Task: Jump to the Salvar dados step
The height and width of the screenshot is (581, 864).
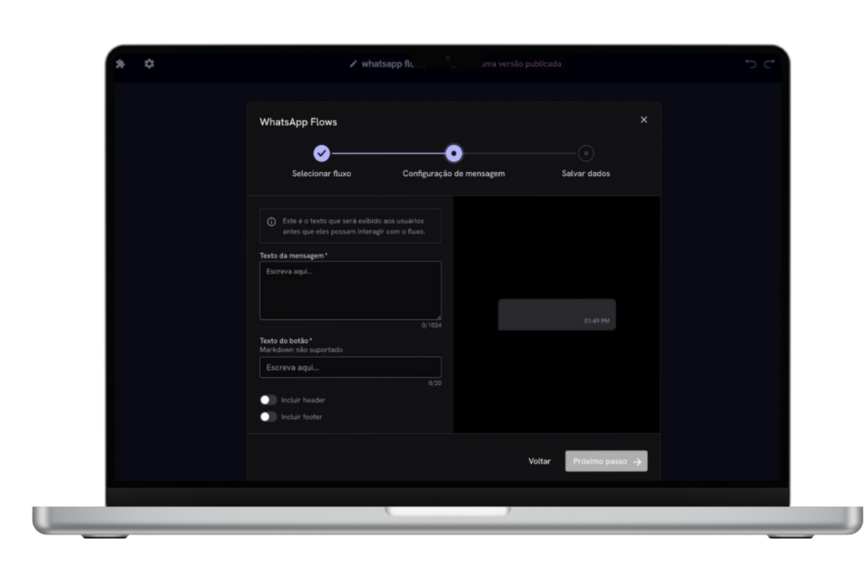Action: (x=586, y=153)
